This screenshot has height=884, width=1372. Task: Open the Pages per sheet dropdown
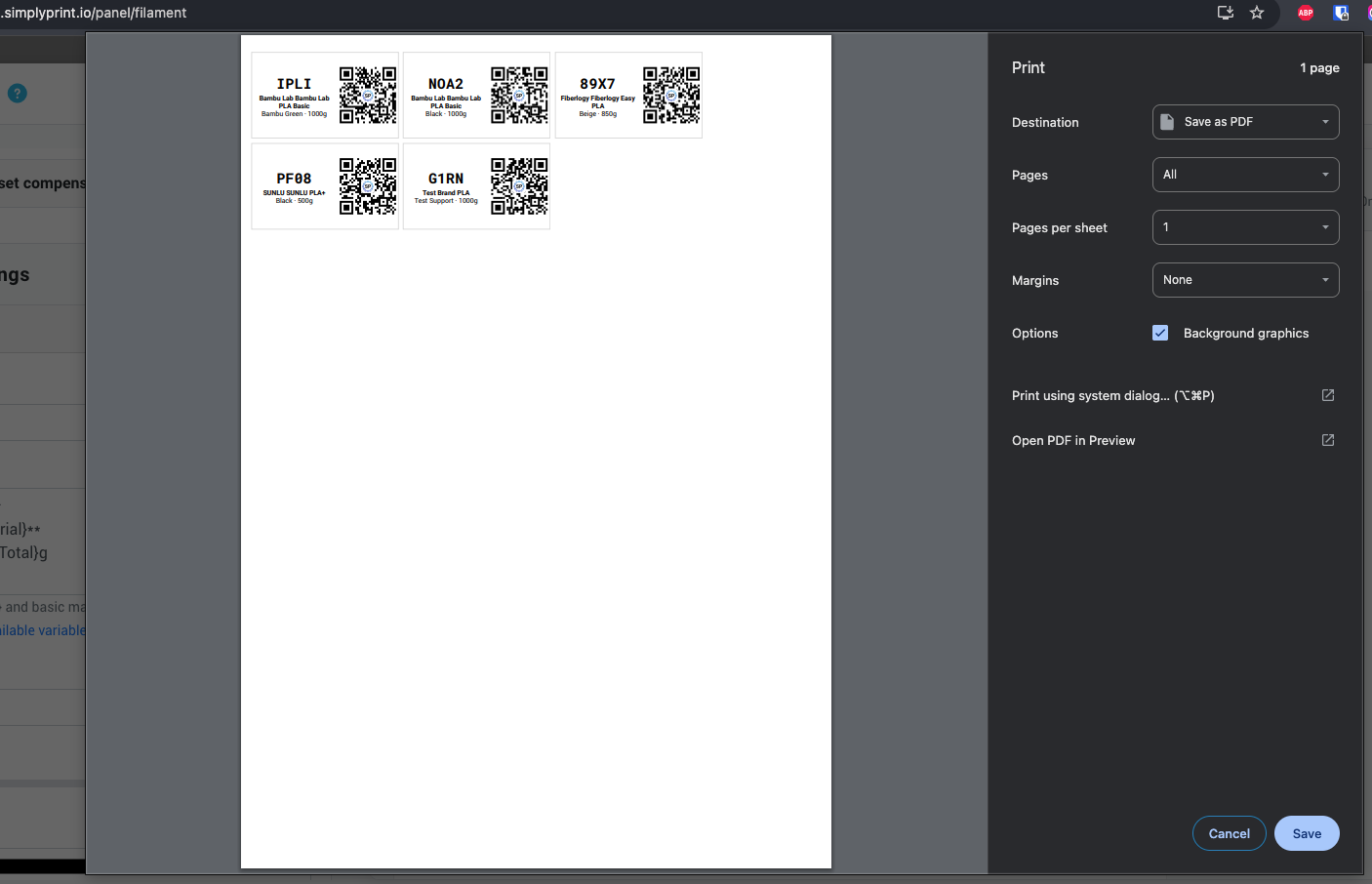1246,227
